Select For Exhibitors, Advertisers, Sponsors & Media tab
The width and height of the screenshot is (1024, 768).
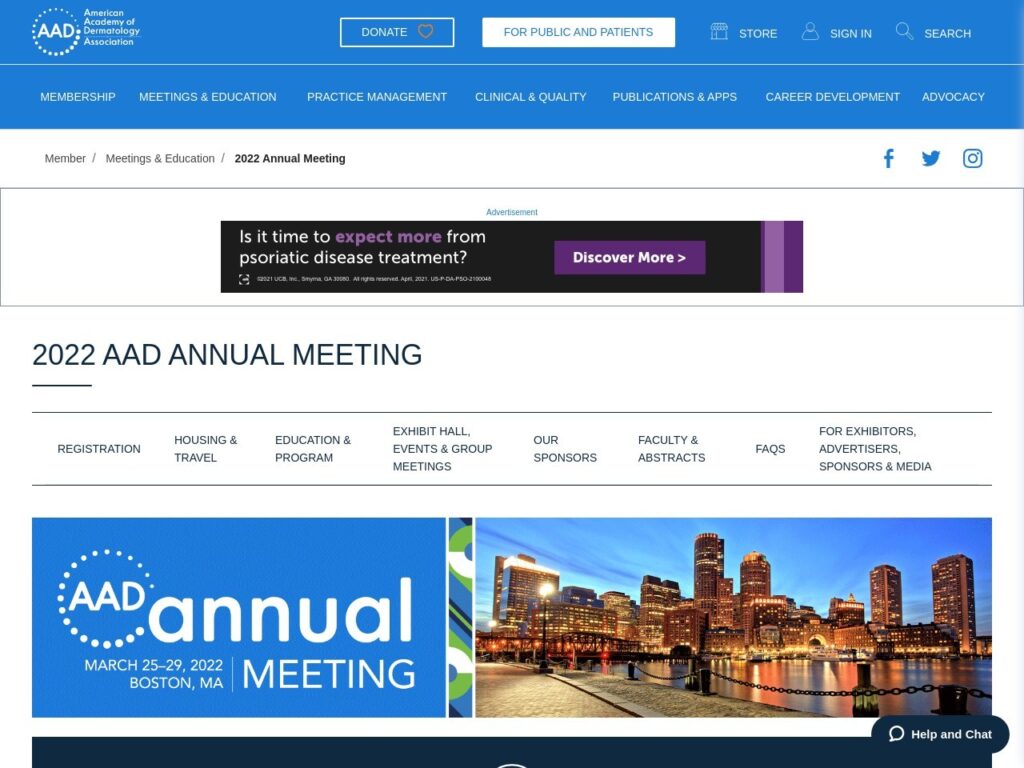point(875,449)
